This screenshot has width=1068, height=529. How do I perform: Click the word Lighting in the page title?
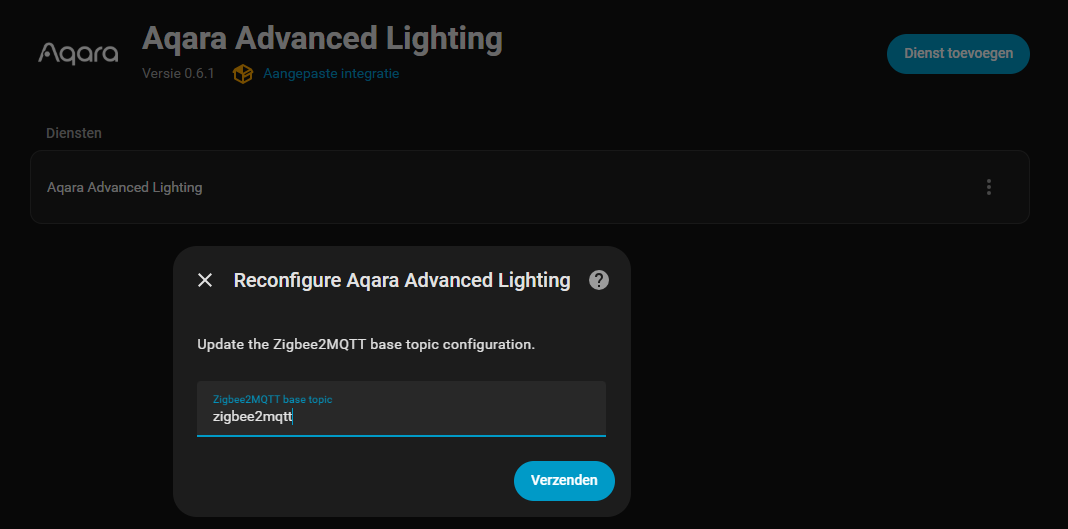click(x=445, y=39)
